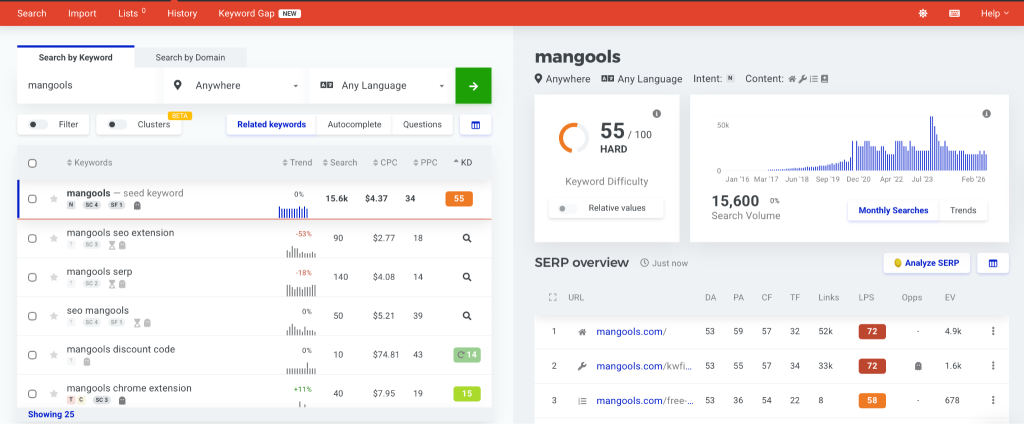Enable the Relative values toggle
The height and width of the screenshot is (424, 1024).
(x=567, y=208)
